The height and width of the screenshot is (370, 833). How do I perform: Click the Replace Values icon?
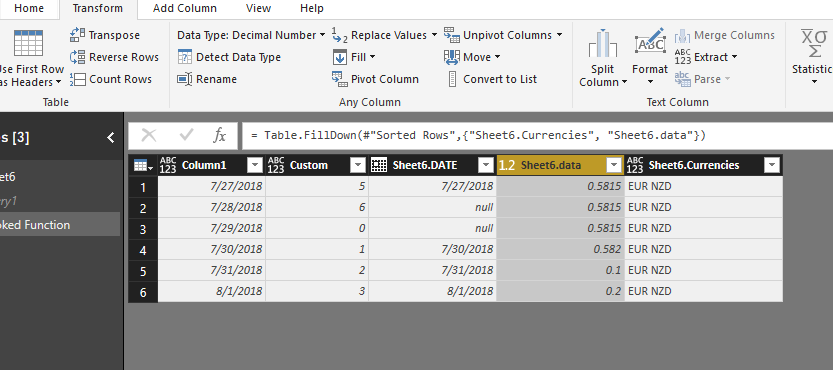tap(339, 35)
